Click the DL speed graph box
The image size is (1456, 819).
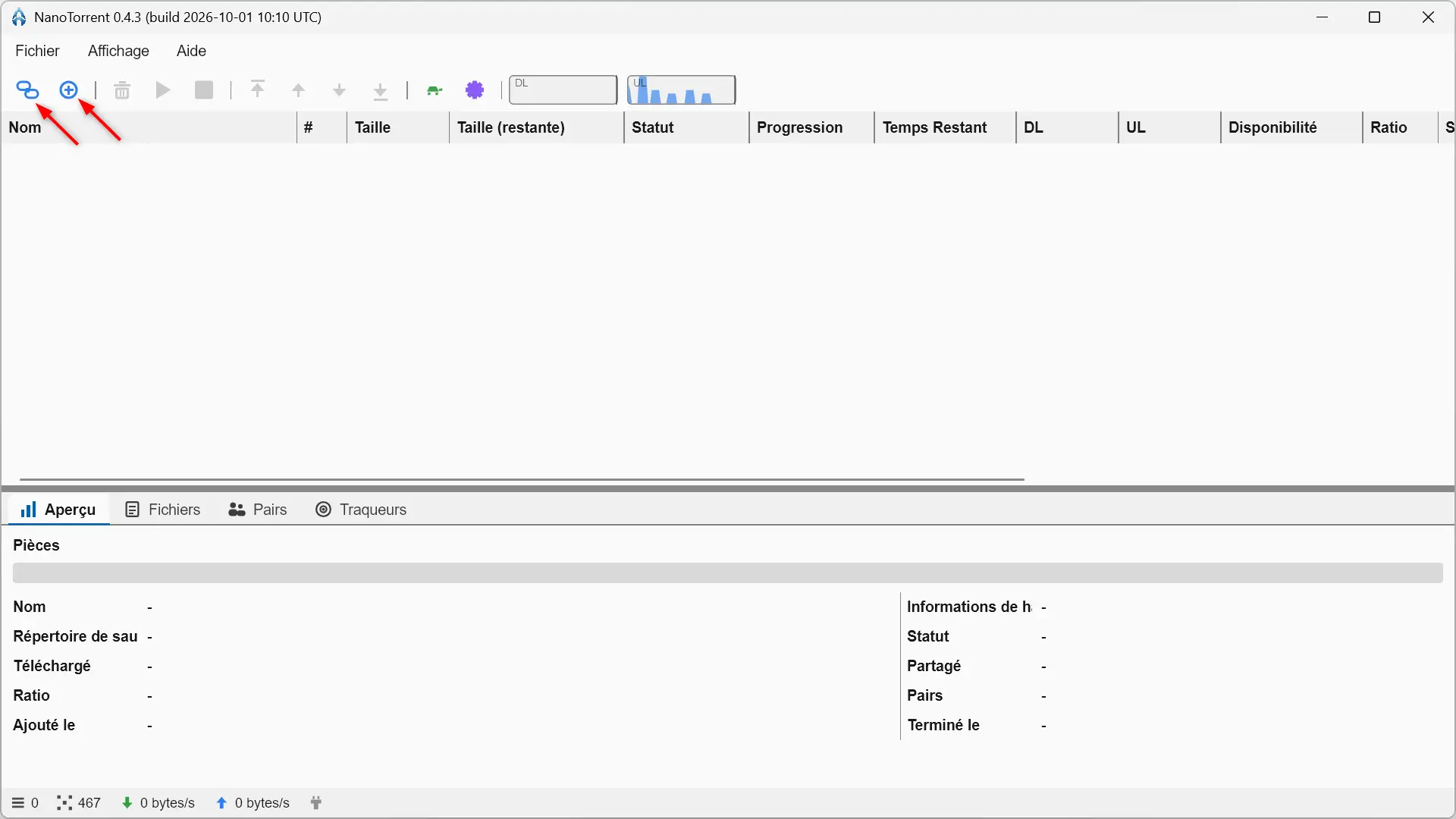563,90
